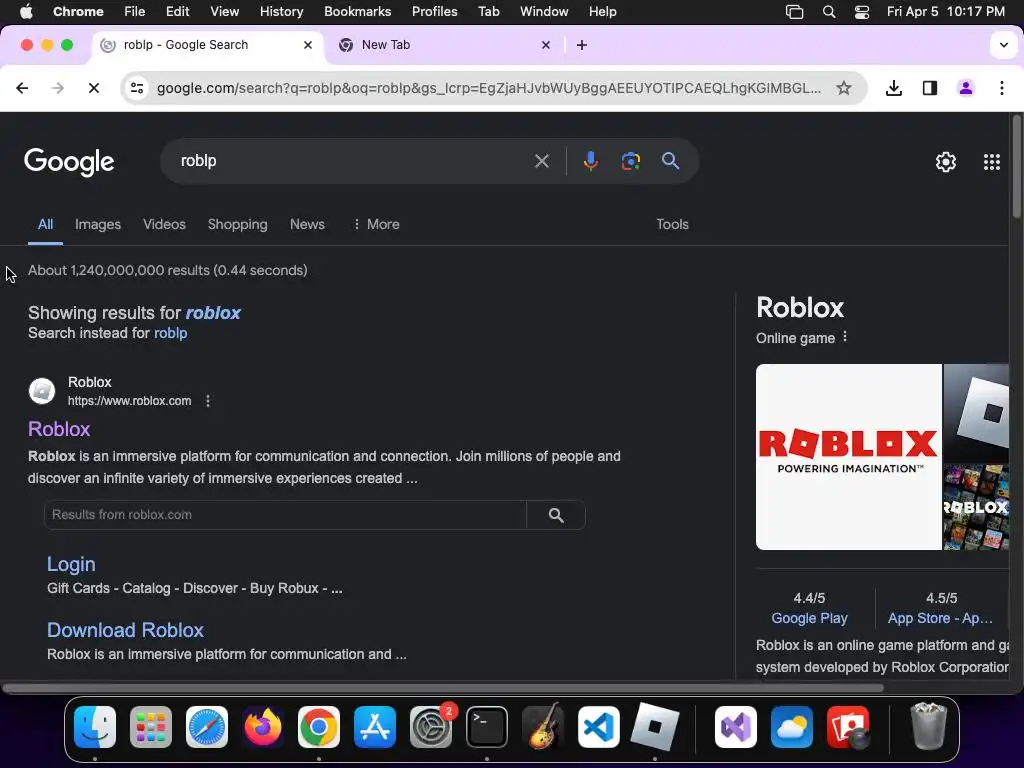This screenshot has width=1024, height=768.
Task: Open the Download Roblox sitelink
Action: (125, 630)
